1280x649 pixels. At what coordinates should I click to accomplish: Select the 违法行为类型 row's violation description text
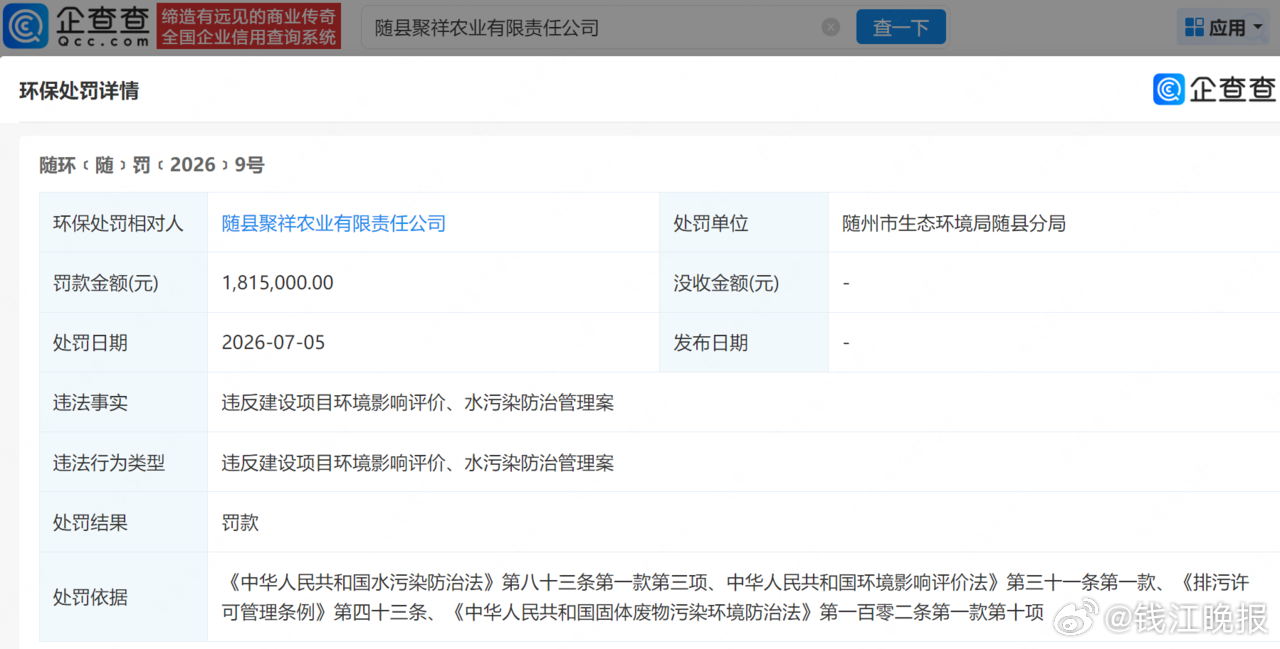point(418,463)
